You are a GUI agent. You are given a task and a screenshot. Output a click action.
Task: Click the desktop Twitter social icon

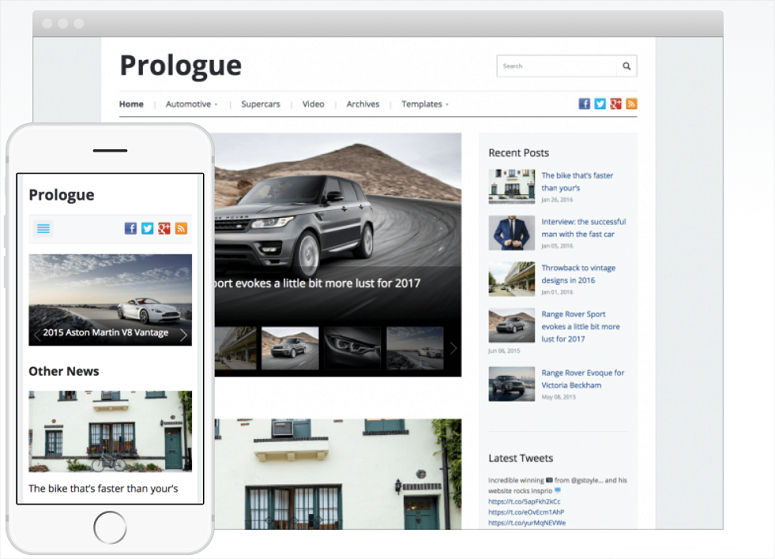click(x=600, y=104)
